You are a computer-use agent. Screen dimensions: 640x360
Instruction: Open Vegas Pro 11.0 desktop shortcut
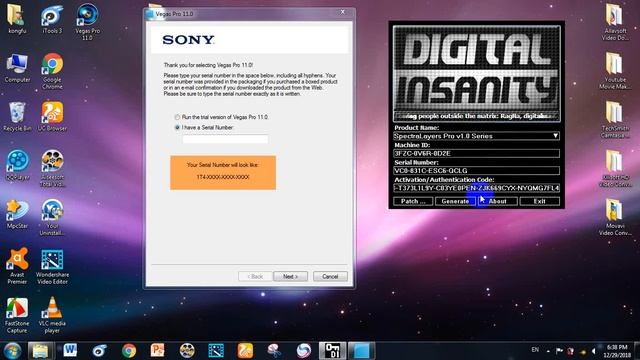(x=87, y=22)
